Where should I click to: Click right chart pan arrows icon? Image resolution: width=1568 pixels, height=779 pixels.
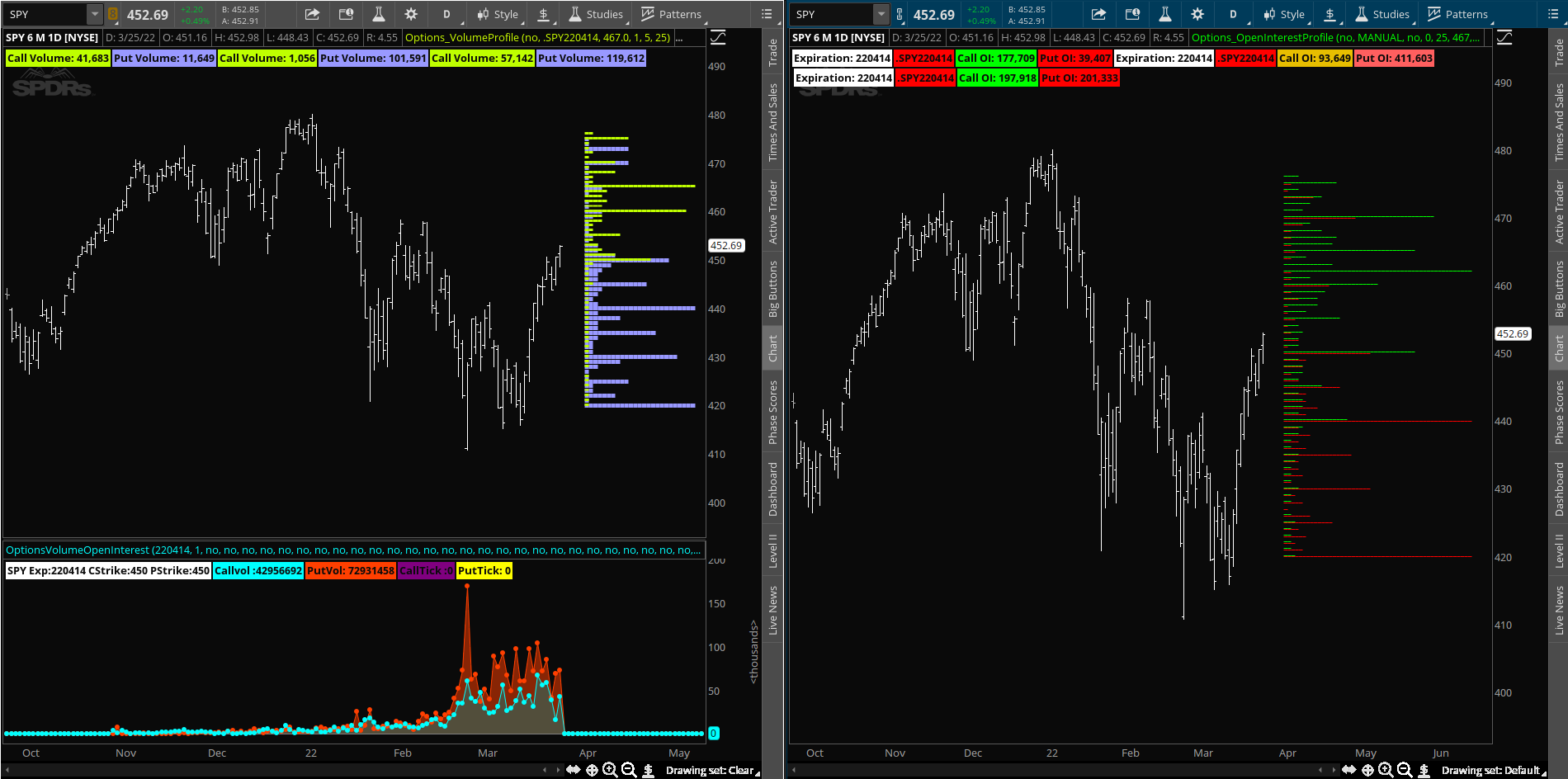tap(1348, 770)
